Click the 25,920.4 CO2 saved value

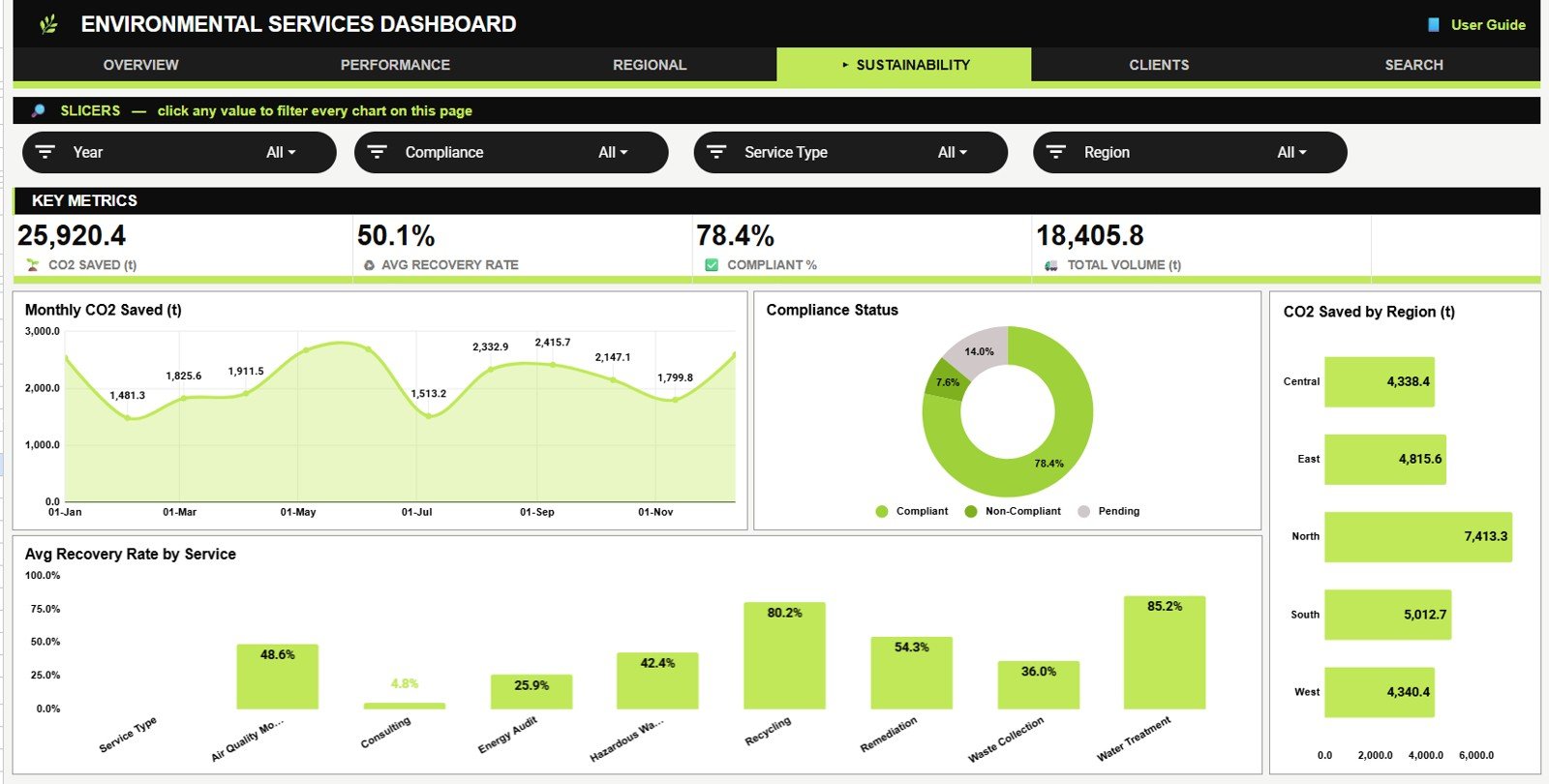point(72,235)
